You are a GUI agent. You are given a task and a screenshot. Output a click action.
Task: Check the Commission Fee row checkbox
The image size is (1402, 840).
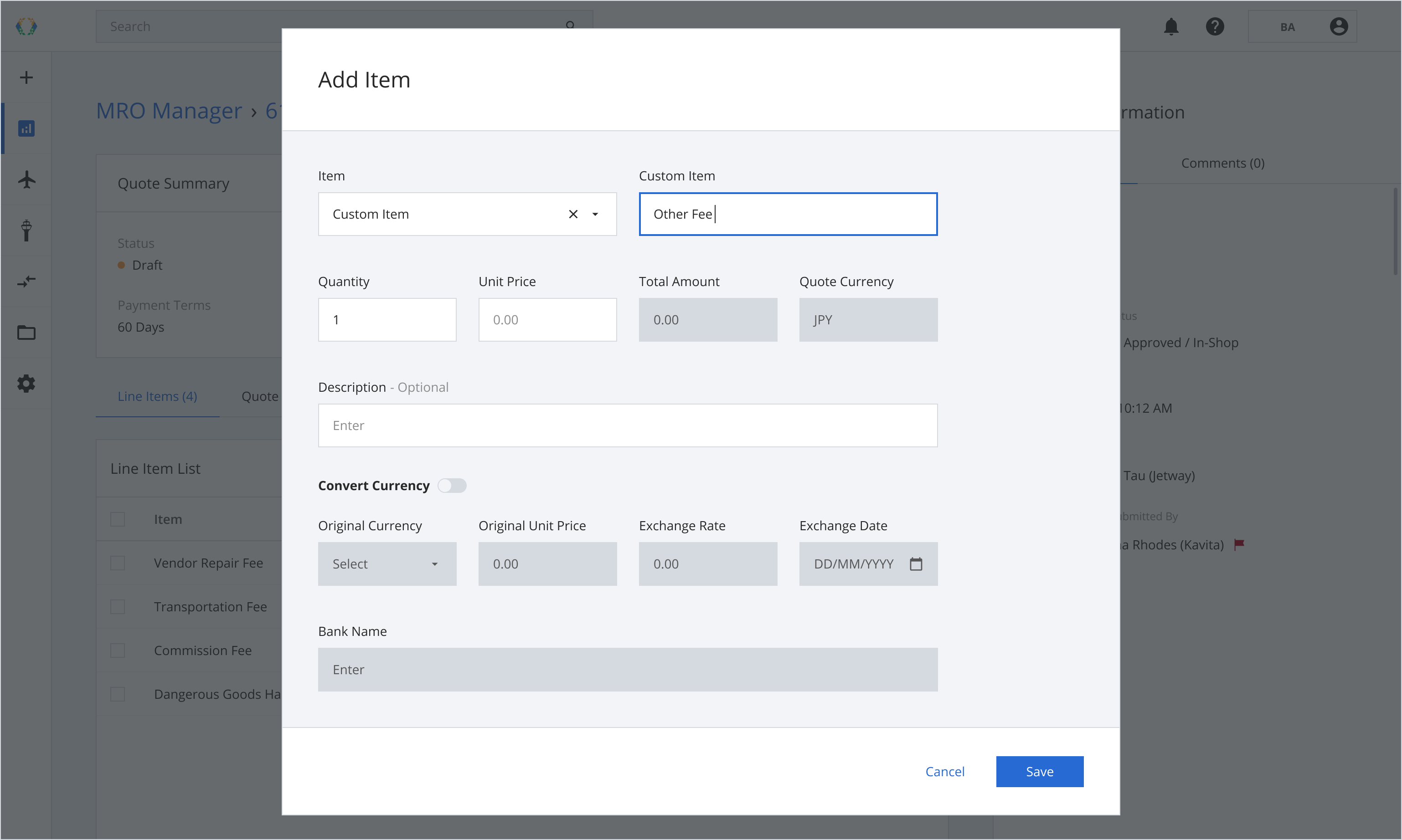click(x=117, y=650)
